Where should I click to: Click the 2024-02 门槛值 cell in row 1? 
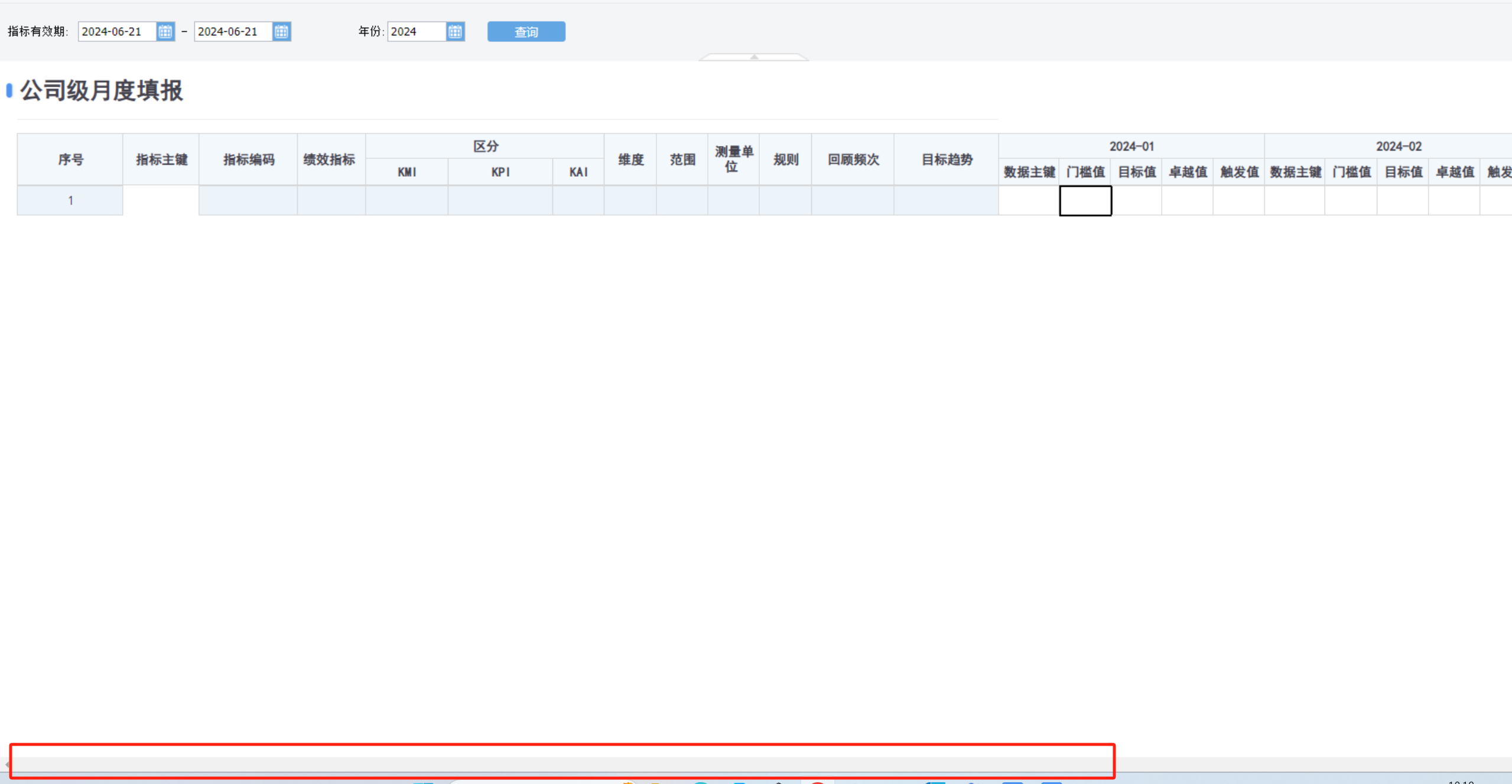pyautogui.click(x=1351, y=200)
